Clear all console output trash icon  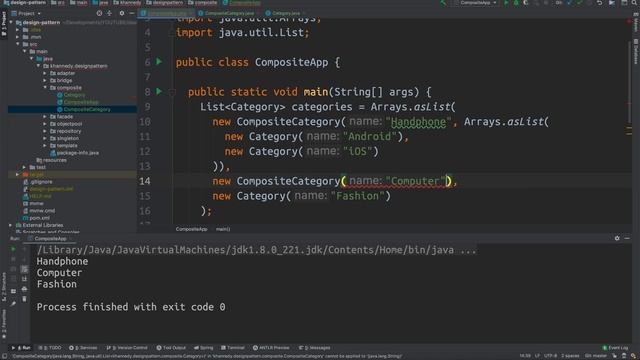(24, 299)
